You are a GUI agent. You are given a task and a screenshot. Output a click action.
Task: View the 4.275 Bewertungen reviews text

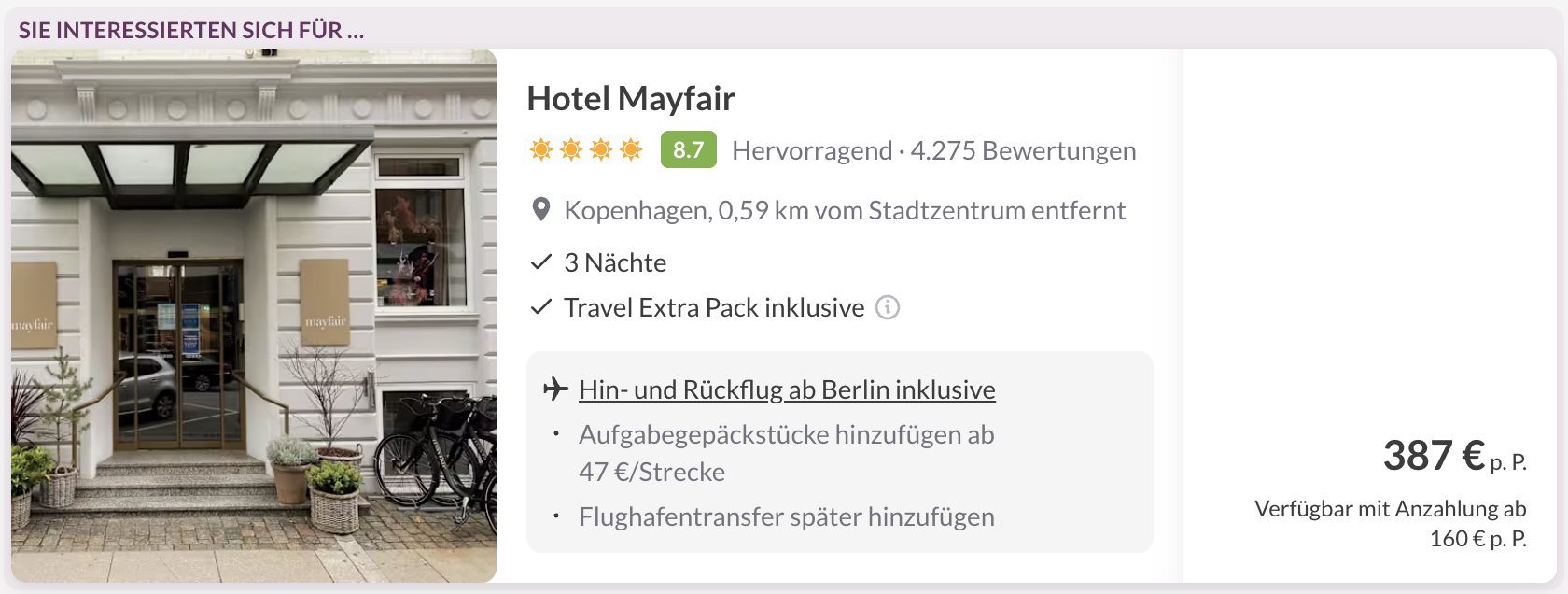click(x=1023, y=150)
